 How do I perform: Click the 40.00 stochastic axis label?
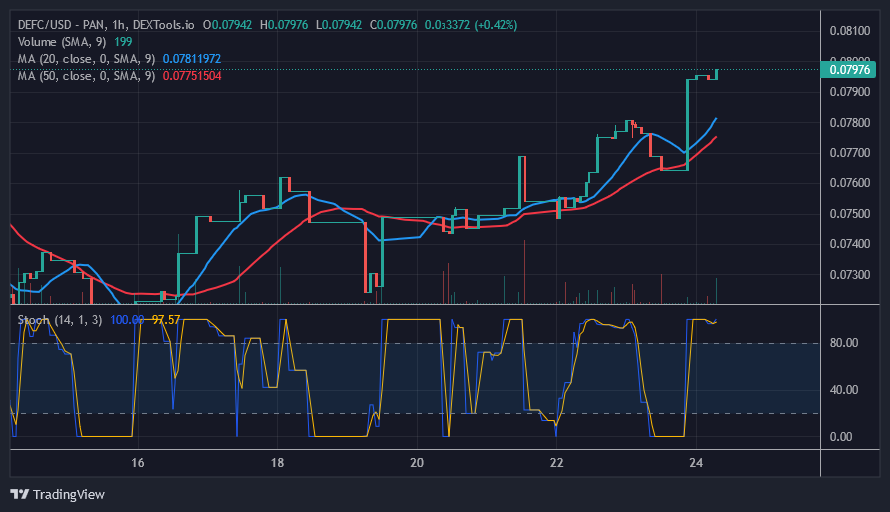point(844,390)
